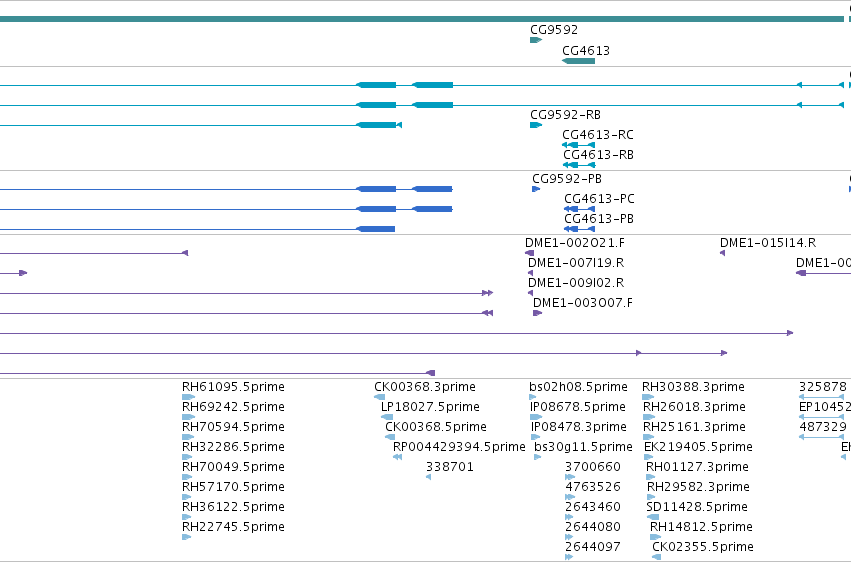
Task: Click the CG4613 gene arrow glyph
Action: point(579,61)
